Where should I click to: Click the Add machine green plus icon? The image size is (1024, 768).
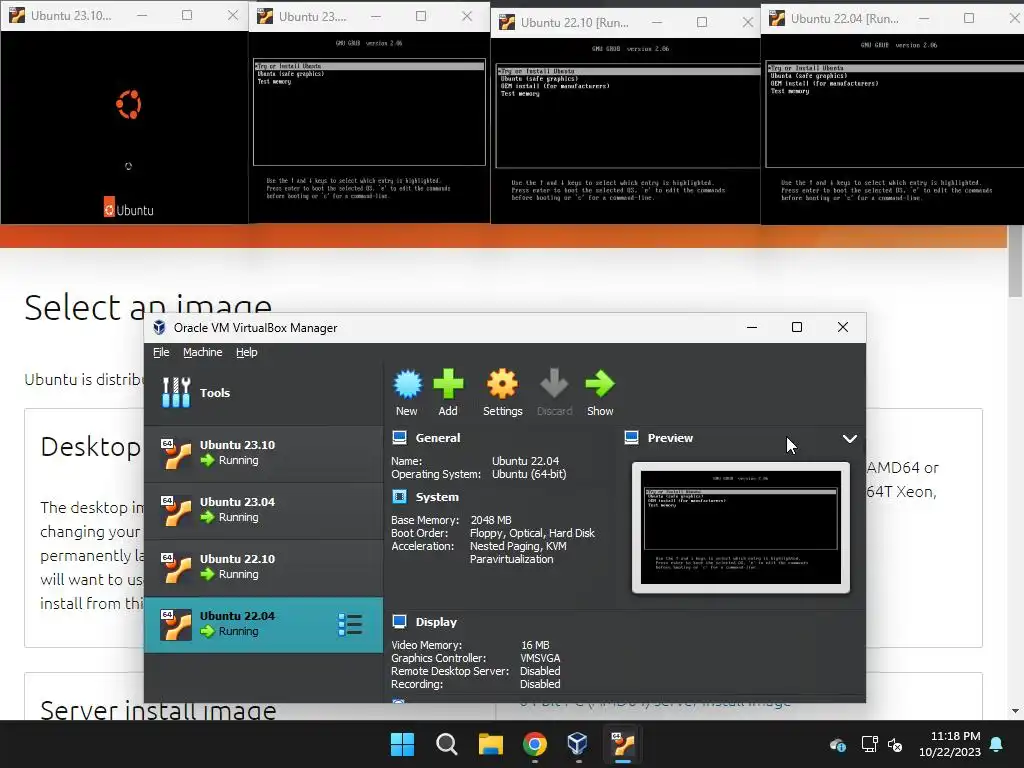pyautogui.click(x=448, y=384)
